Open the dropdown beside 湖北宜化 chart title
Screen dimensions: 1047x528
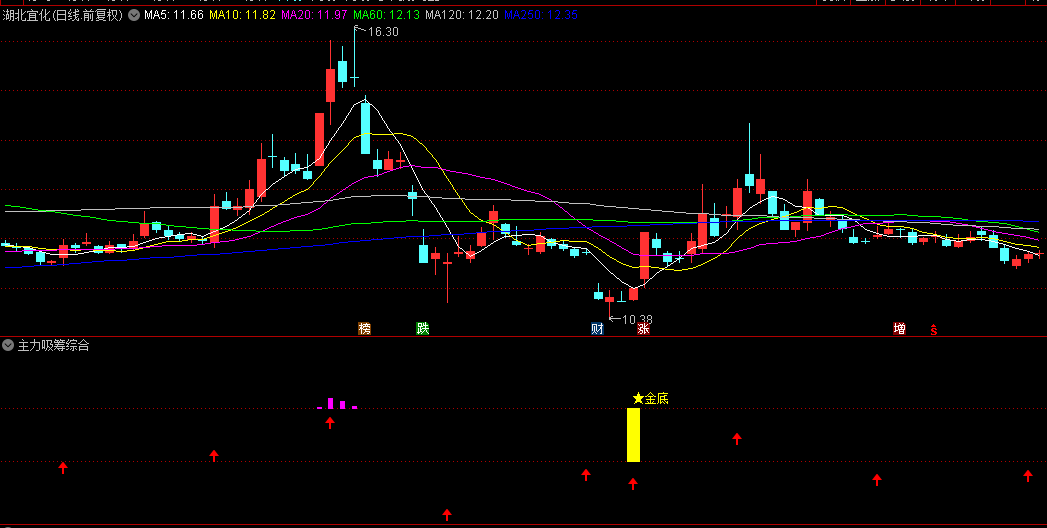tap(134, 15)
